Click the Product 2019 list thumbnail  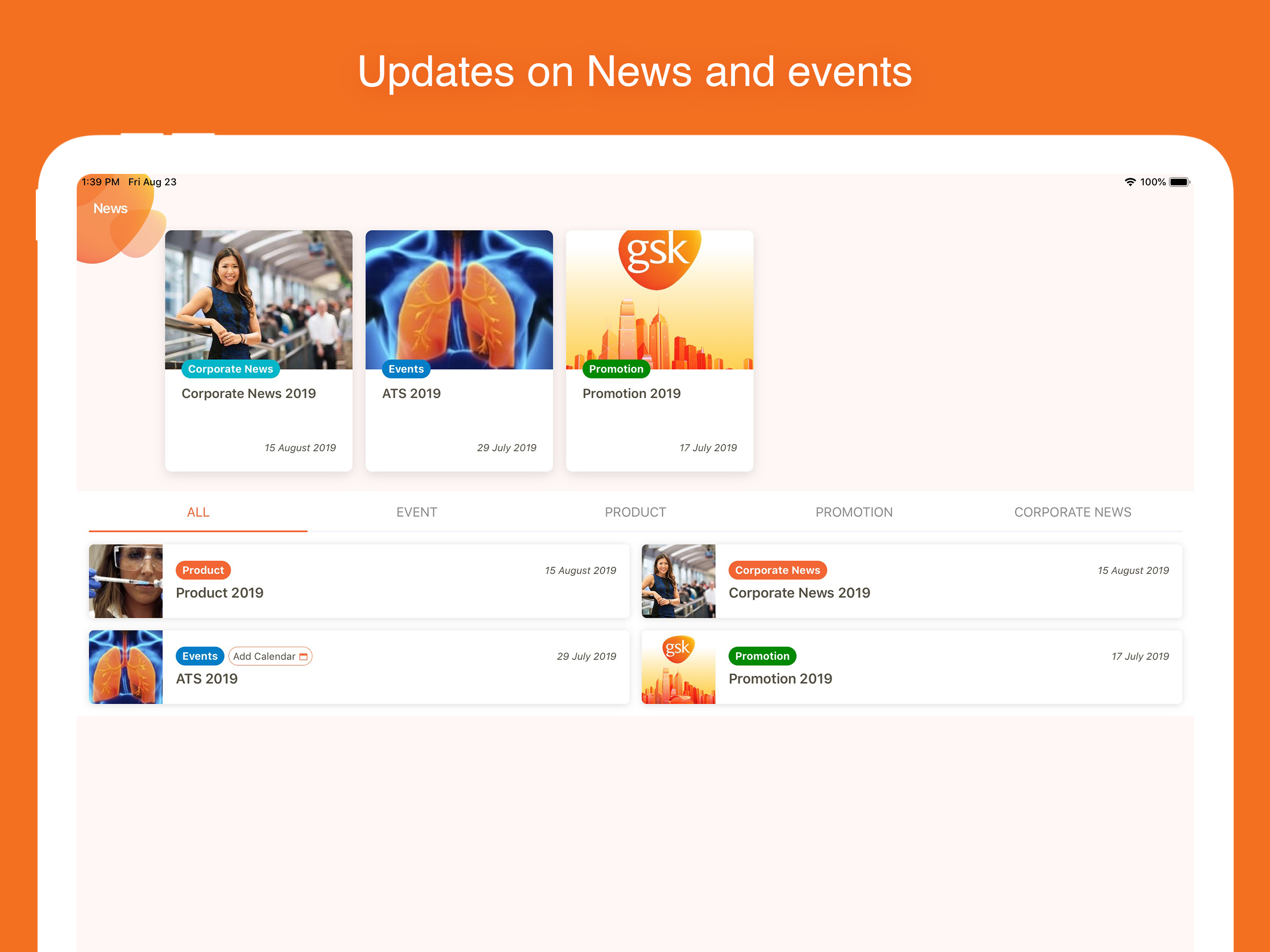126,581
